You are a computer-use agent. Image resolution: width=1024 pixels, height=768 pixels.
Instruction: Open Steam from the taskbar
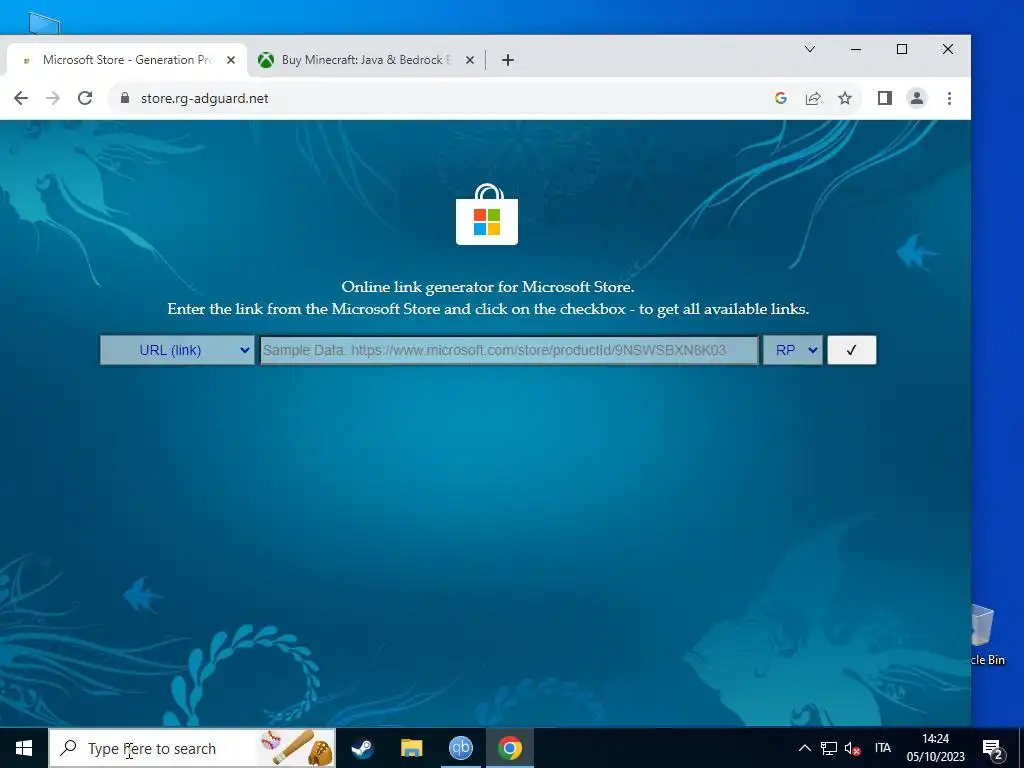(362, 748)
